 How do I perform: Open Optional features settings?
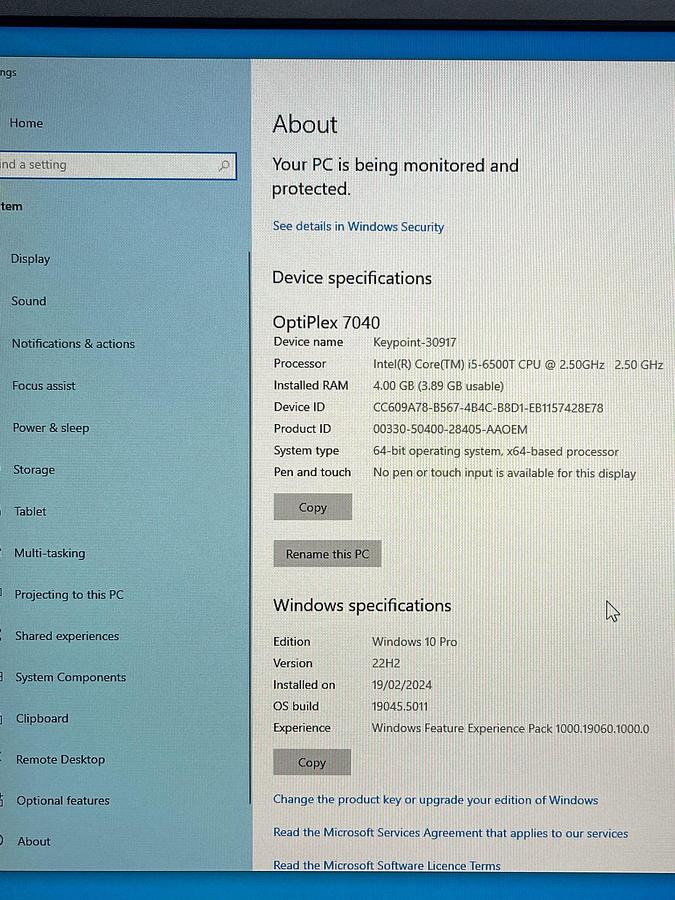[x=63, y=801]
